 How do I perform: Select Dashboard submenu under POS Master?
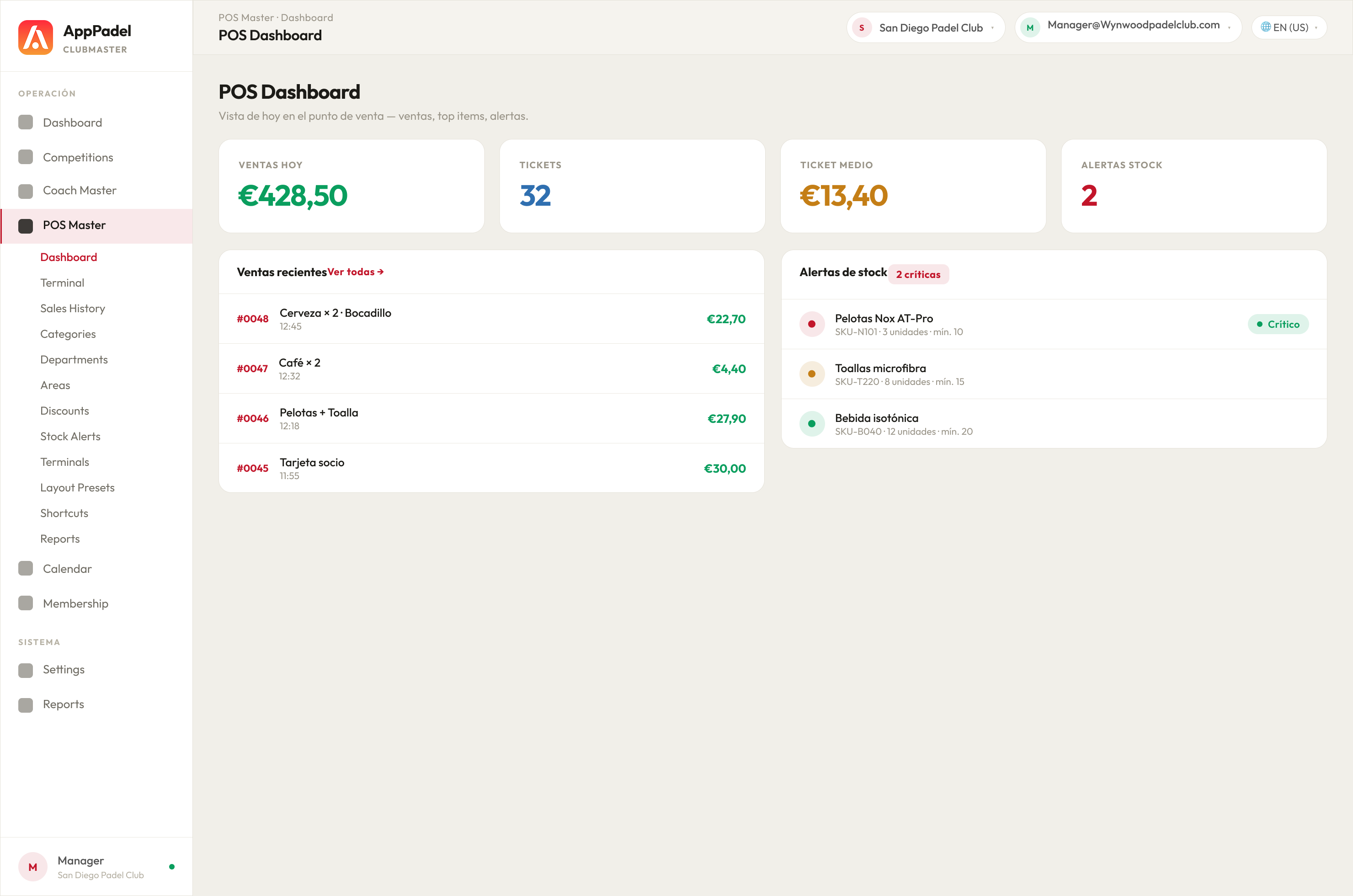69,257
